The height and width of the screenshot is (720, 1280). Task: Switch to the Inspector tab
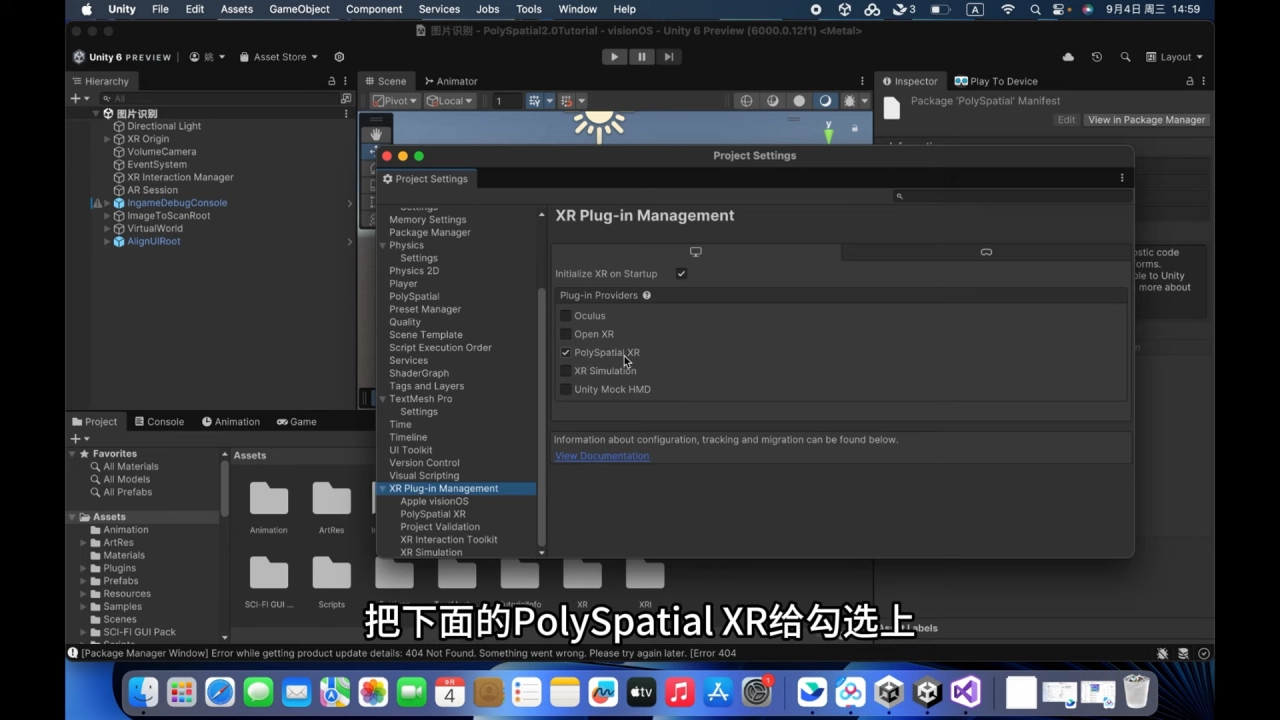coord(910,81)
